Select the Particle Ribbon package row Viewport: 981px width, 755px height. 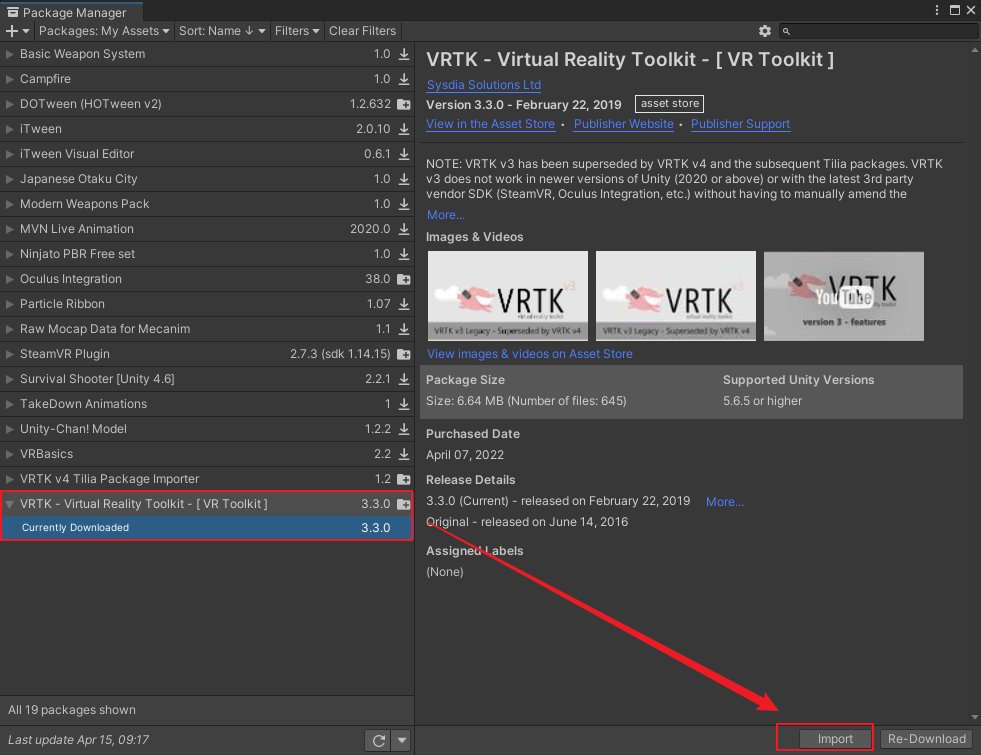[x=206, y=305]
